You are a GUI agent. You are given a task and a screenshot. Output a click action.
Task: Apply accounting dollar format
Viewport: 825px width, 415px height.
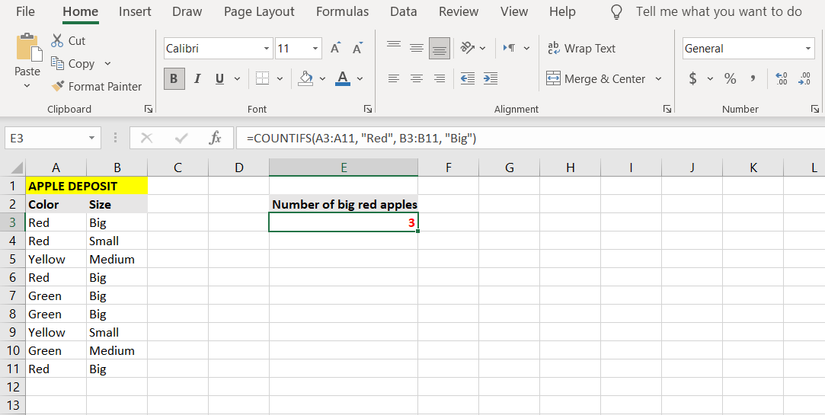pos(693,79)
